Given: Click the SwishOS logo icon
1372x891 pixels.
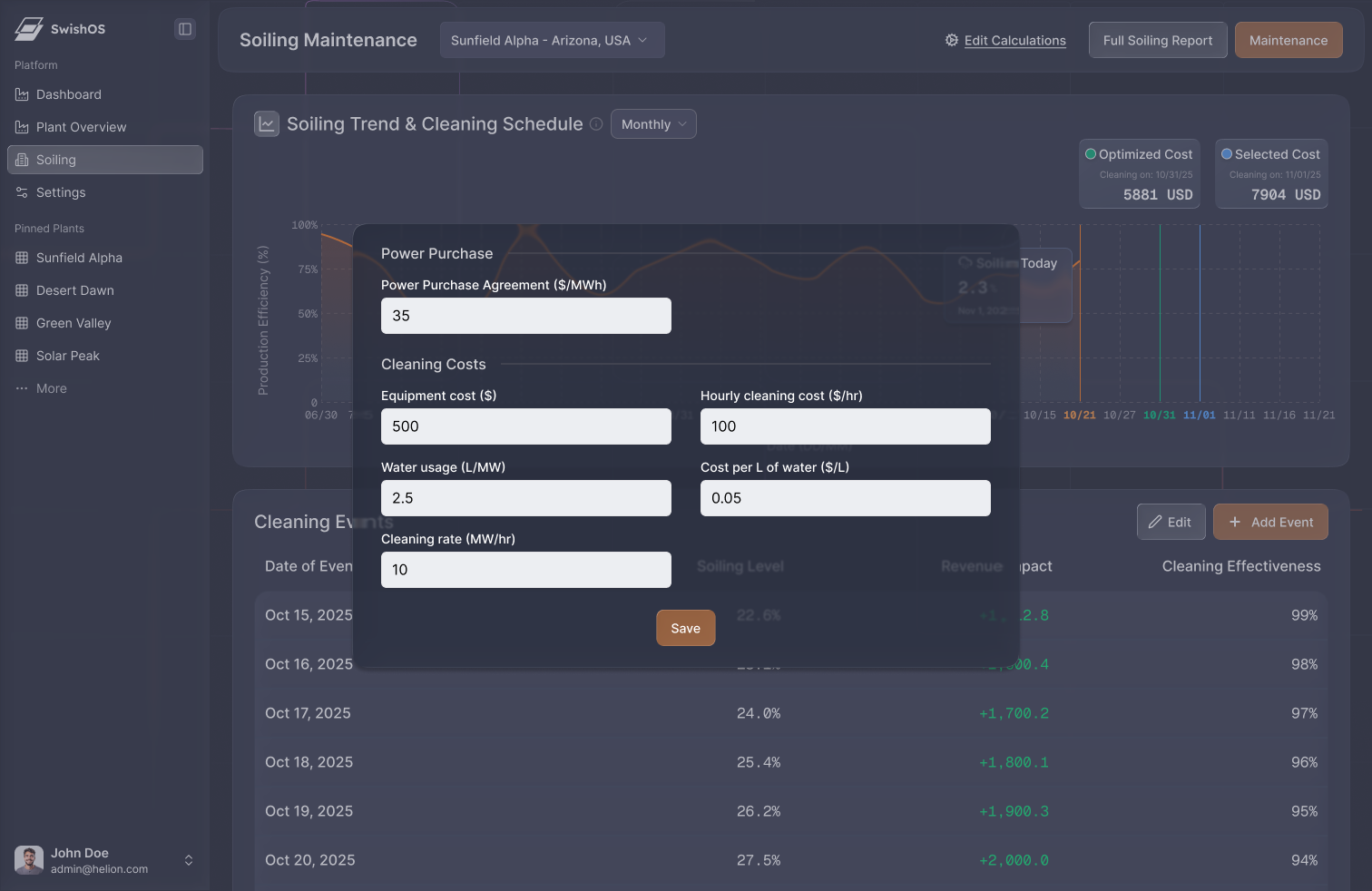Looking at the screenshot, I should tap(28, 28).
